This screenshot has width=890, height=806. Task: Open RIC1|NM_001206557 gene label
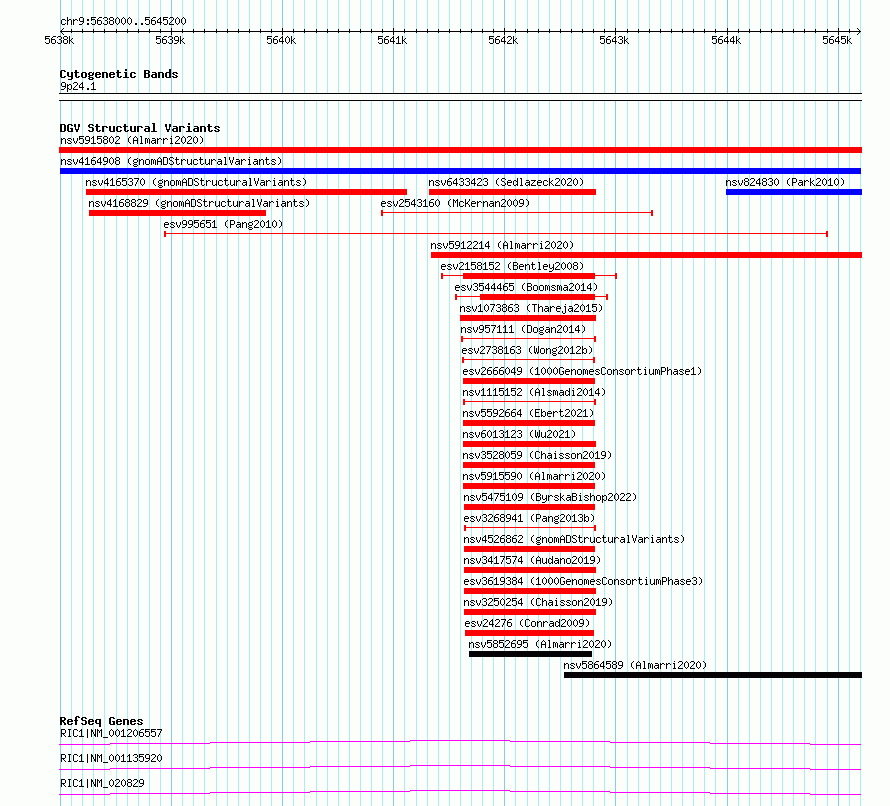[111, 733]
